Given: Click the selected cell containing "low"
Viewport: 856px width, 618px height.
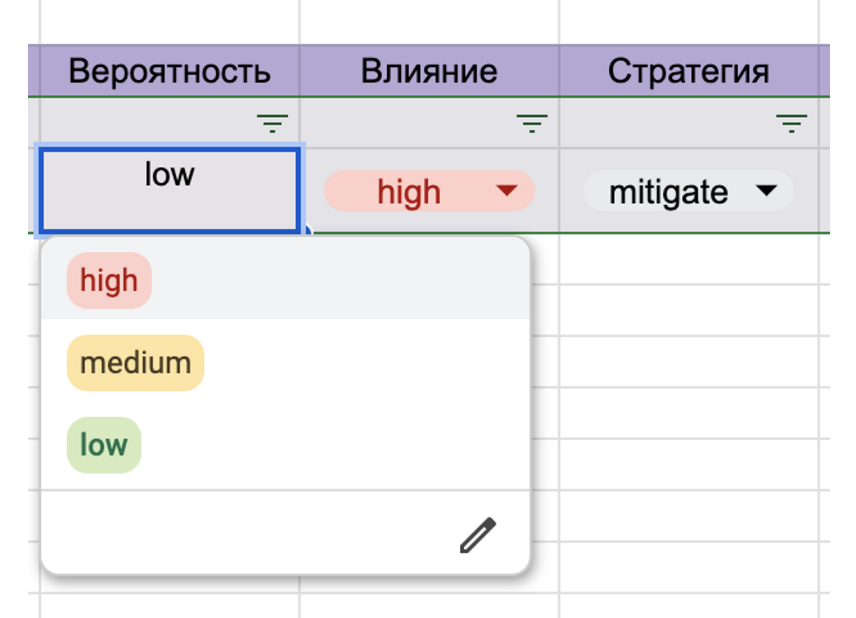Looking at the screenshot, I should [169, 190].
